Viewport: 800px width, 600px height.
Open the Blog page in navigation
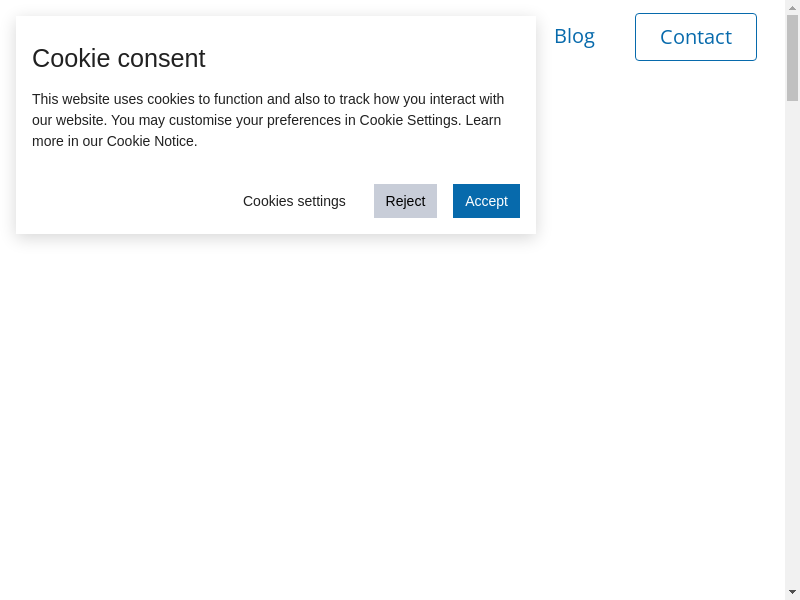point(574,36)
